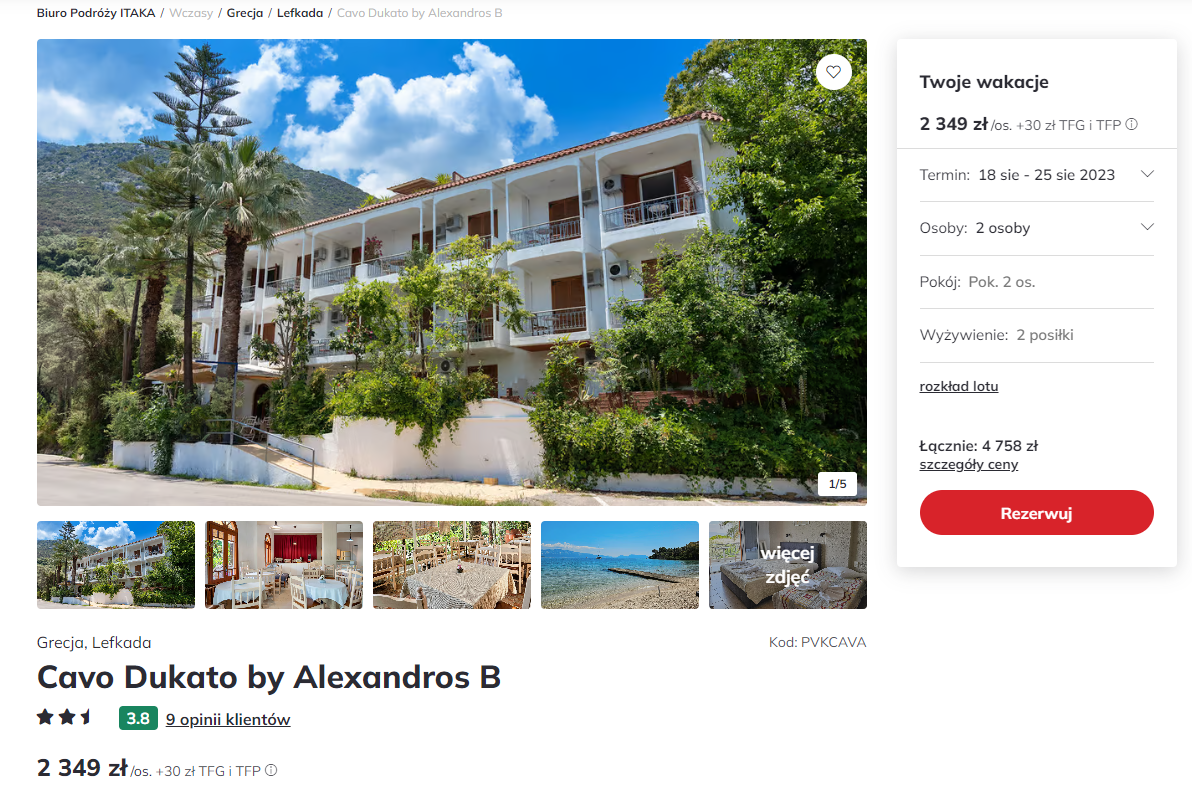This screenshot has height=792, width=1192.
Task: Expand the Termin date dropdown
Action: [x=1036, y=175]
